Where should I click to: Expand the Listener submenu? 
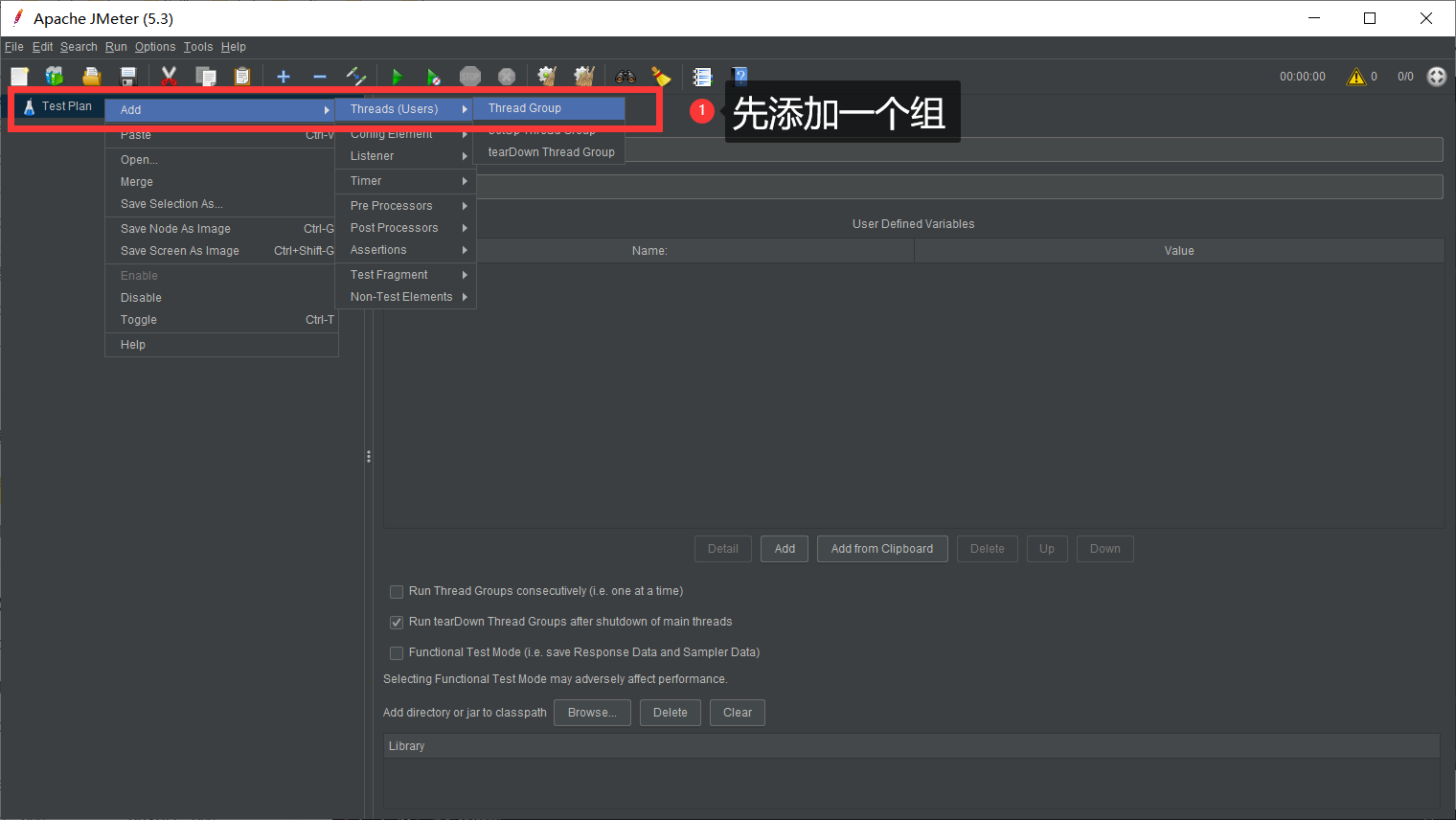405,156
